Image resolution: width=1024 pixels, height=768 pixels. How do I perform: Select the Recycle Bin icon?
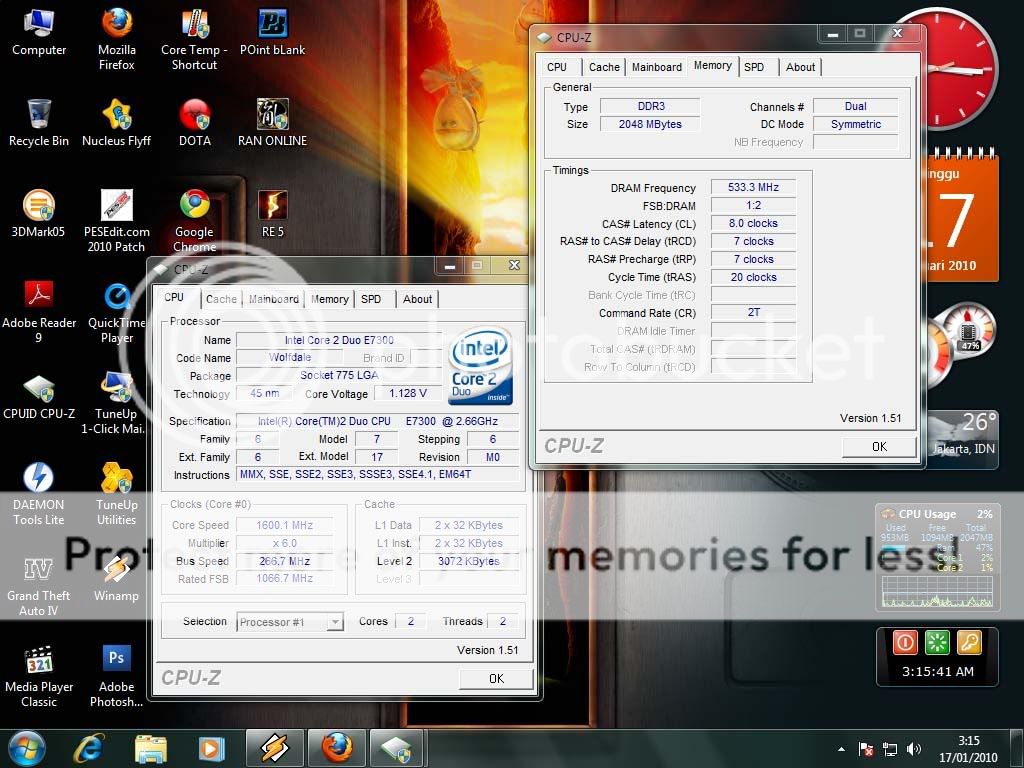coord(39,123)
